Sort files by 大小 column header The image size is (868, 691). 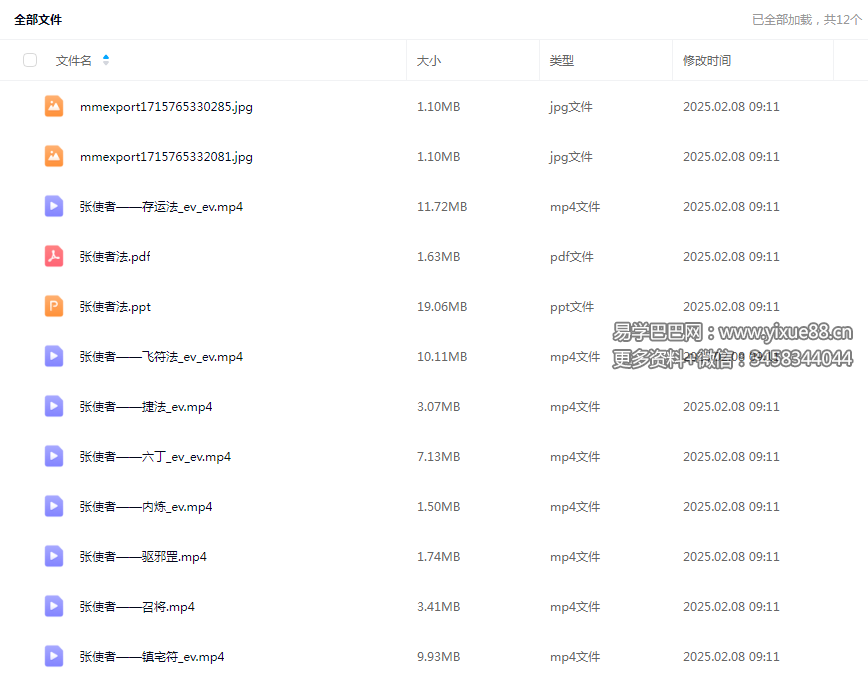click(429, 61)
